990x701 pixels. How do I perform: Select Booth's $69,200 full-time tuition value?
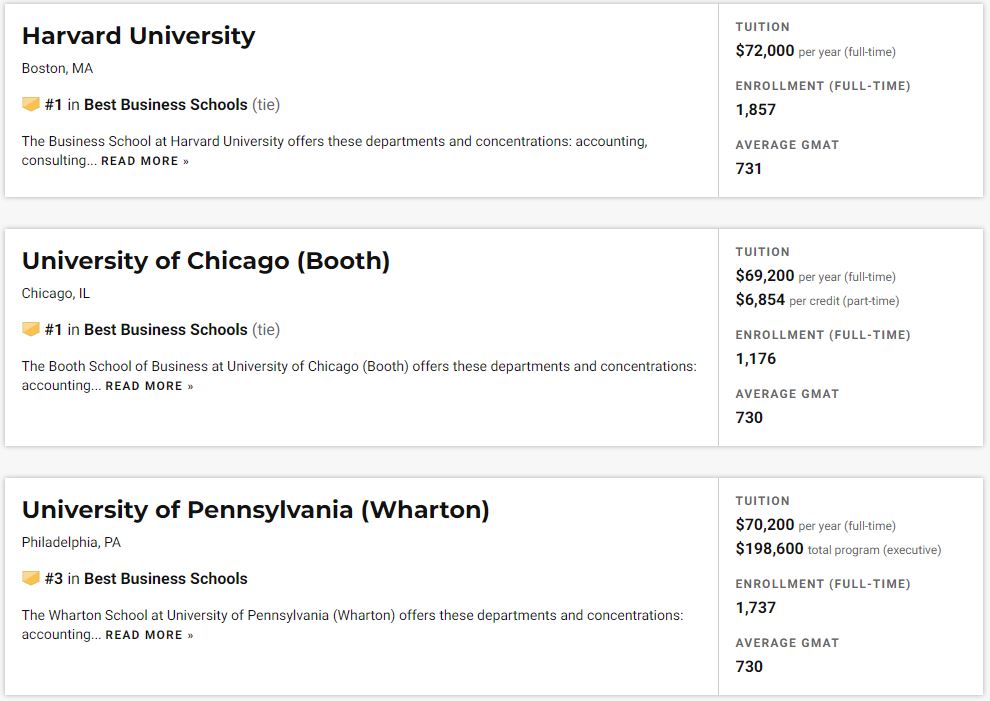tap(765, 275)
